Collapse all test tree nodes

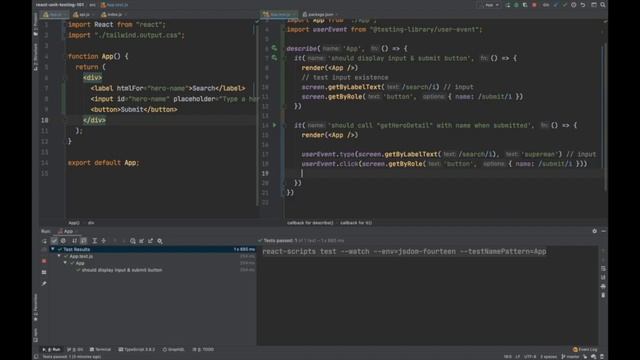click(104, 241)
